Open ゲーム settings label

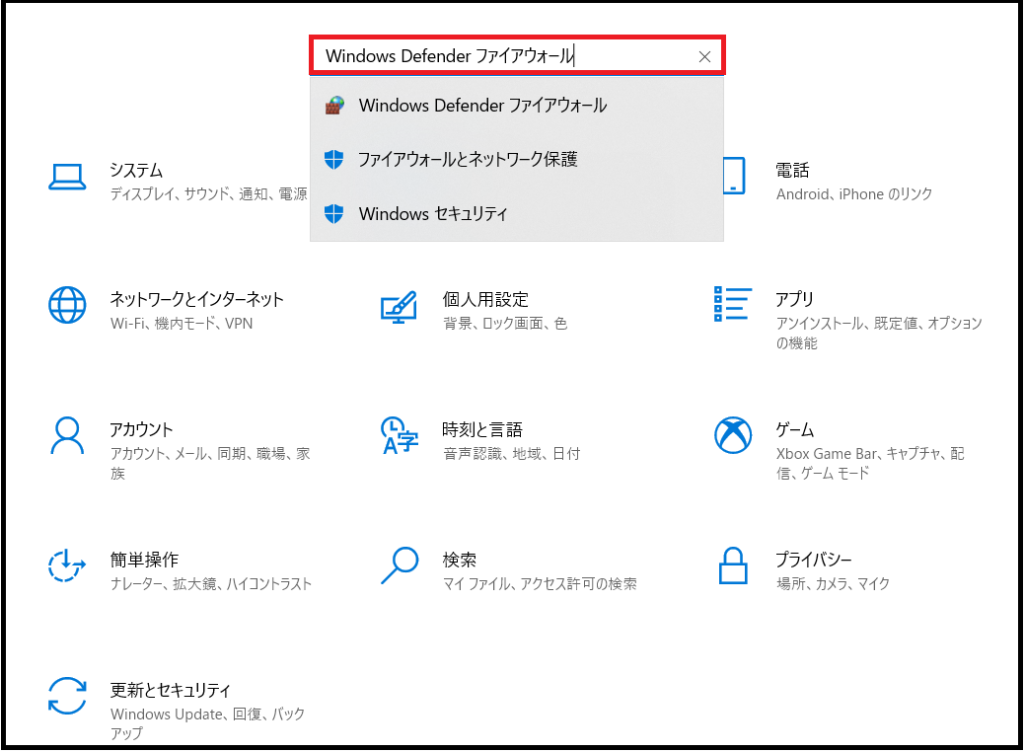pos(795,430)
